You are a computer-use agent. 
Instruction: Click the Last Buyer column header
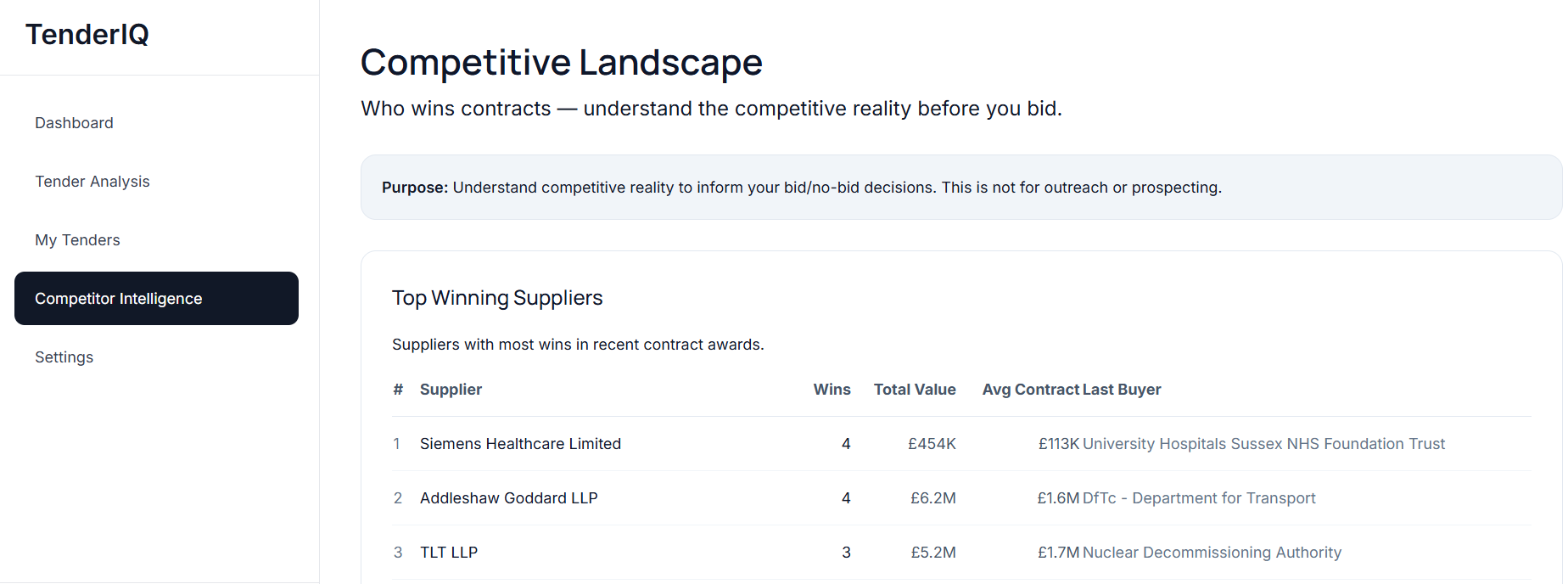click(1122, 390)
